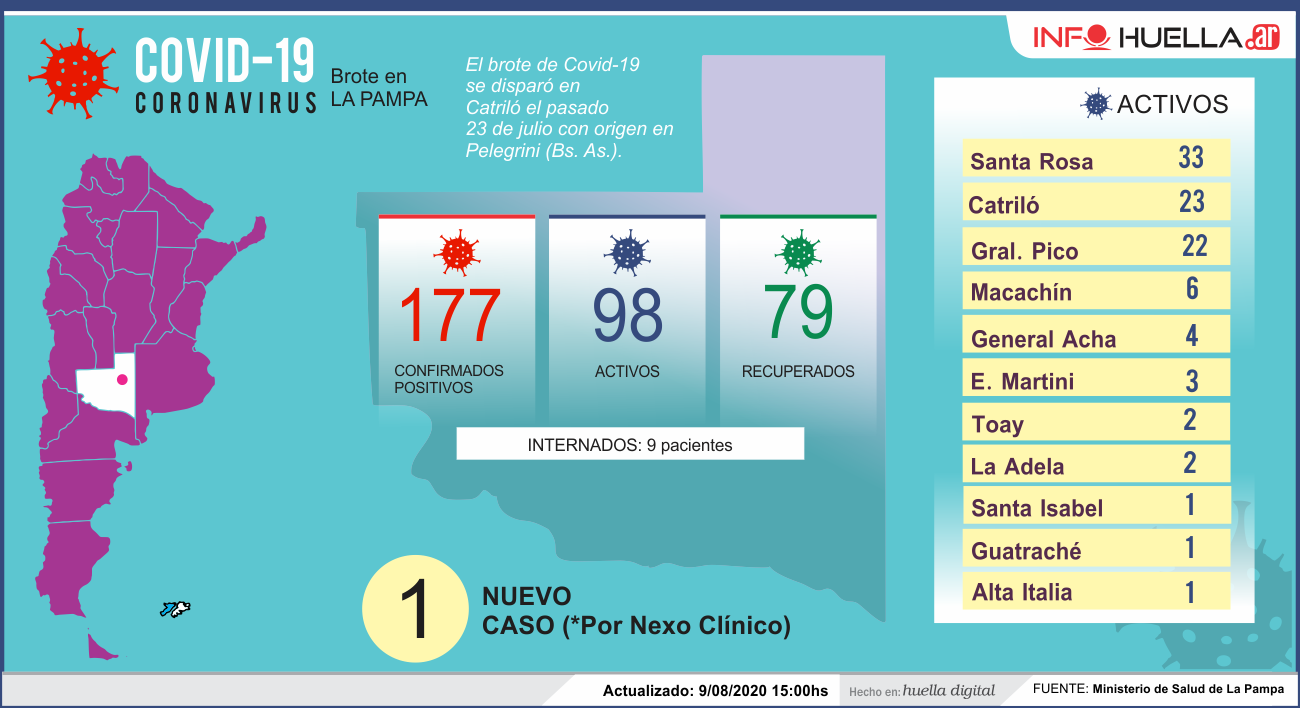Image resolution: width=1300 pixels, height=708 pixels.
Task: Click the blue virus icon next to ACTIVOS
Action: pyautogui.click(x=1097, y=104)
